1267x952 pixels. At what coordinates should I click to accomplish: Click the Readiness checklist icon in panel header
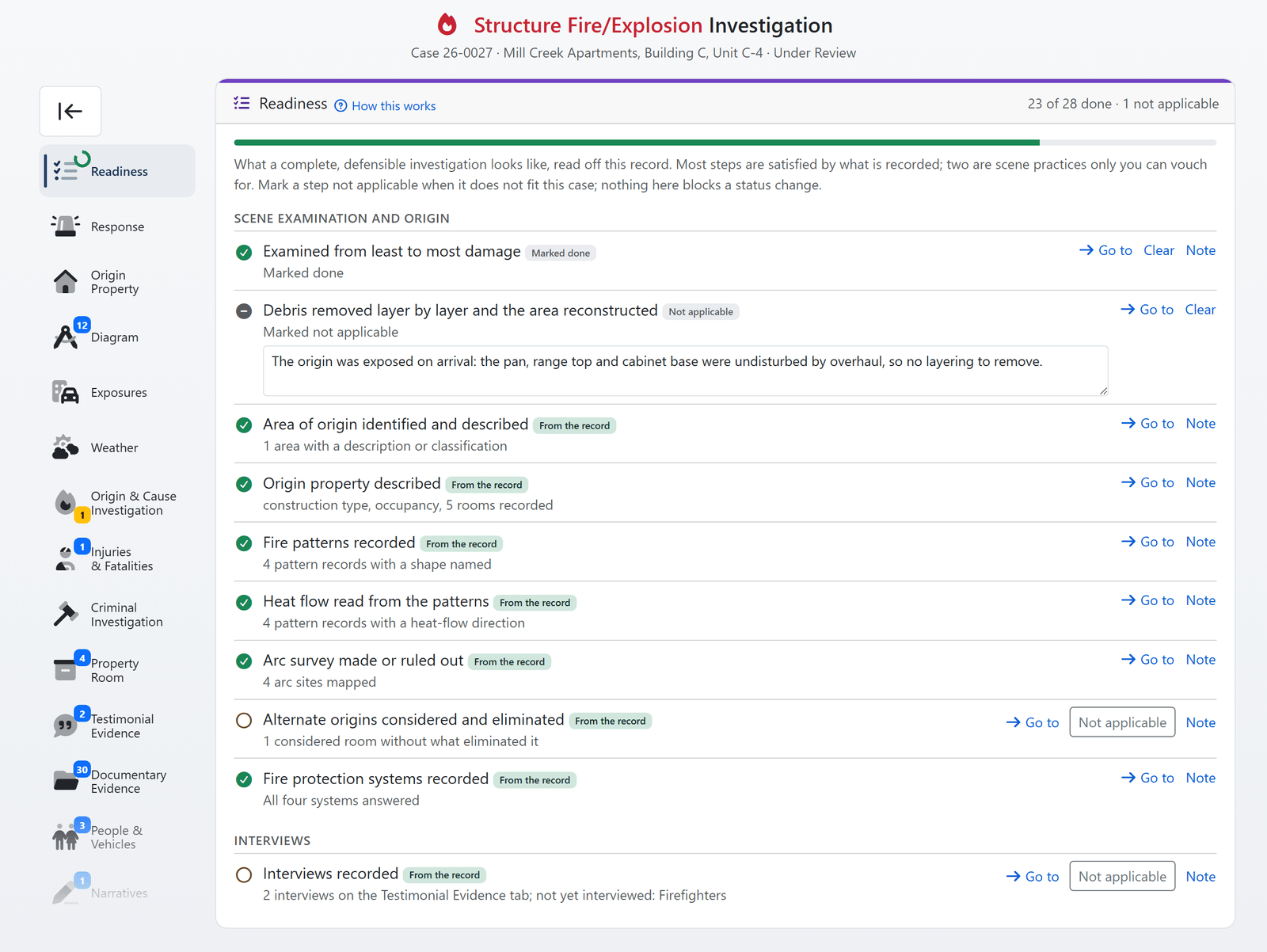pyautogui.click(x=242, y=103)
